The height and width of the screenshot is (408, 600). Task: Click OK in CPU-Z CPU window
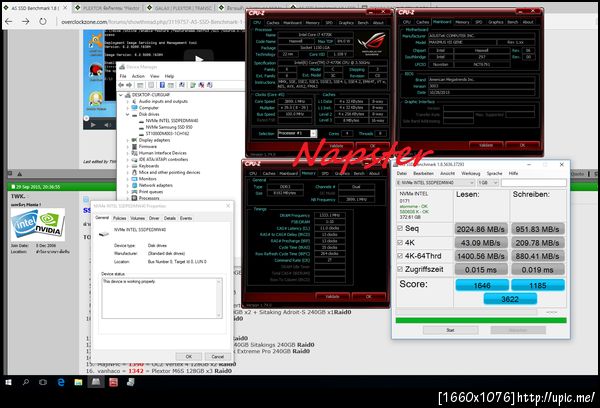coord(372,146)
